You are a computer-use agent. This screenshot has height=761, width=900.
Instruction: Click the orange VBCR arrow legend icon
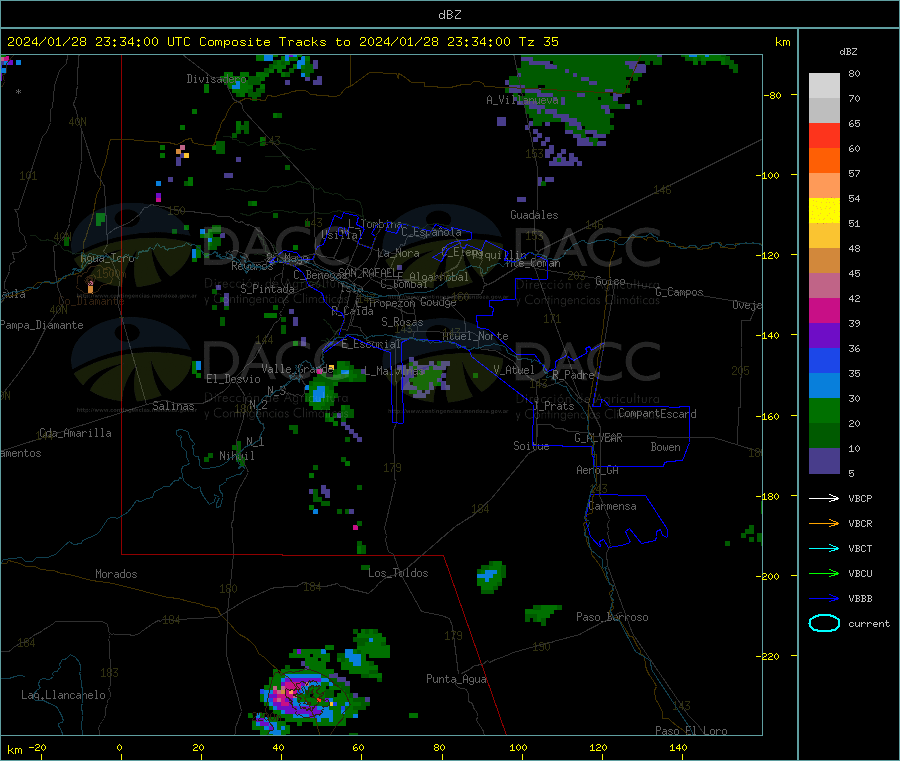pos(824,523)
